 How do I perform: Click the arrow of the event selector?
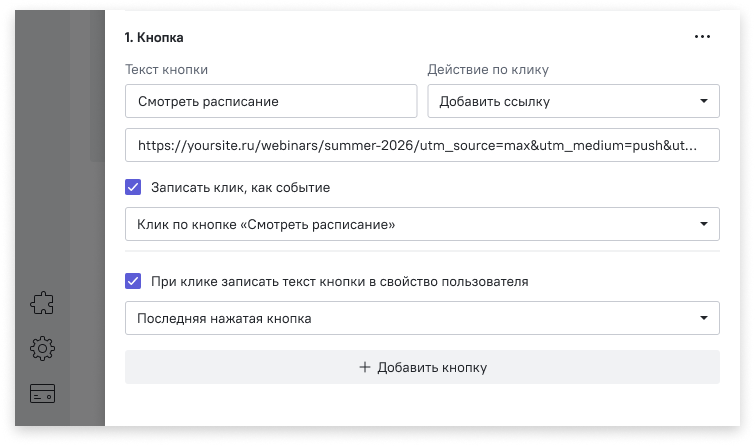point(704,224)
